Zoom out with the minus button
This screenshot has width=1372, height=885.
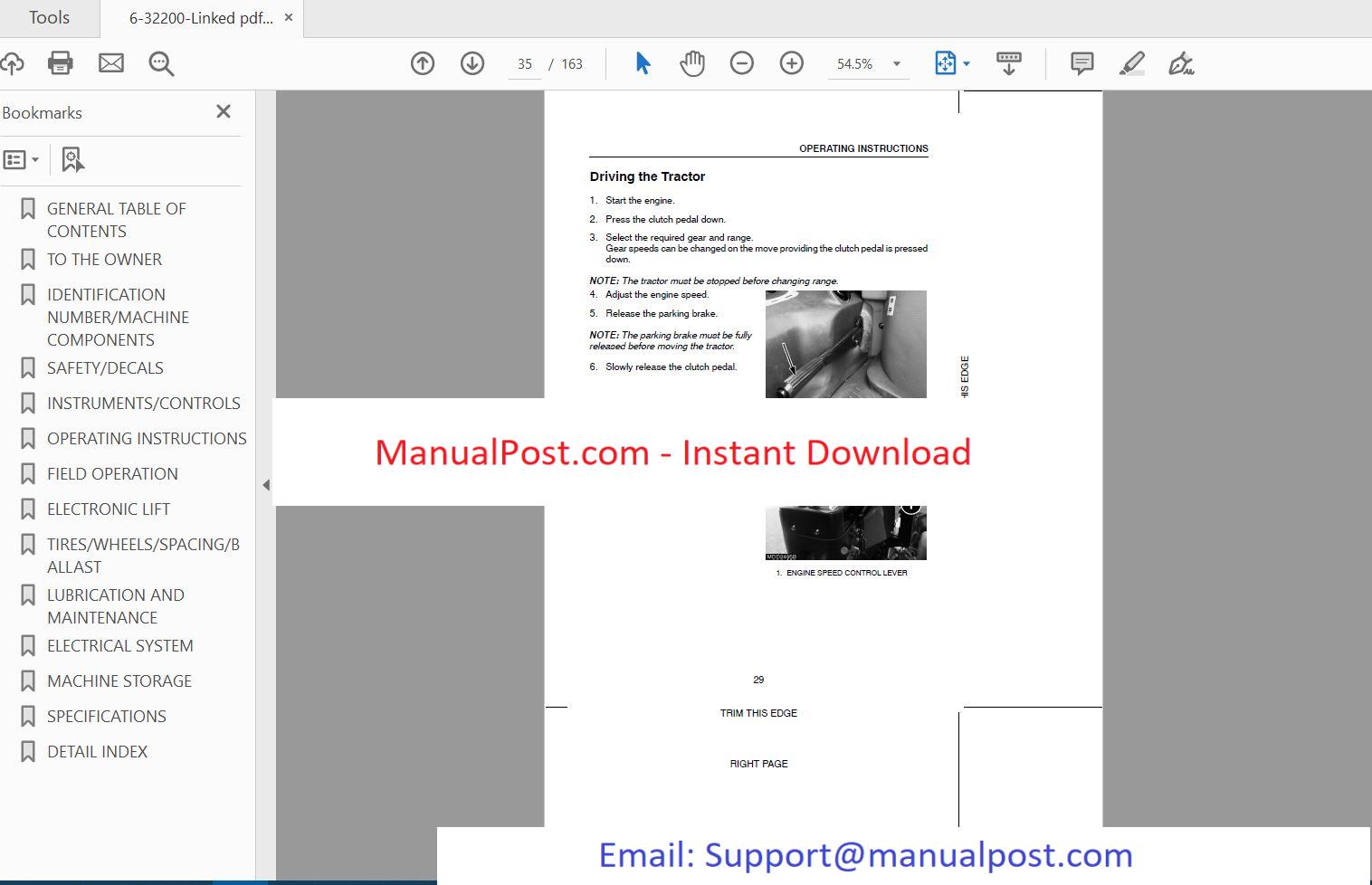click(x=742, y=63)
